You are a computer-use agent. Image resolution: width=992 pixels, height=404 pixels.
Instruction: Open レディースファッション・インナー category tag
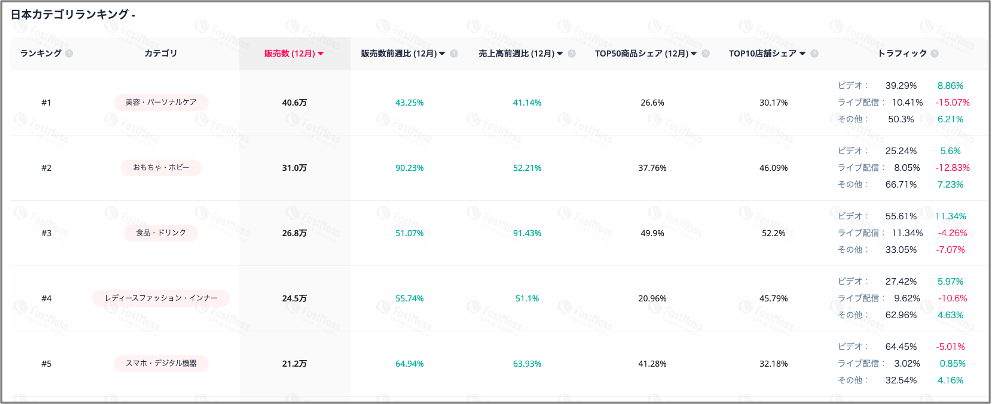click(161, 297)
